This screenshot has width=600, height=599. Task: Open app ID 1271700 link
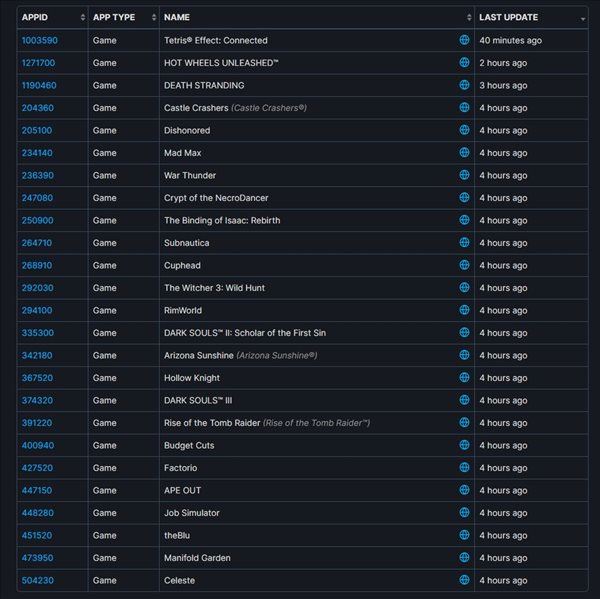pyautogui.click(x=38, y=63)
